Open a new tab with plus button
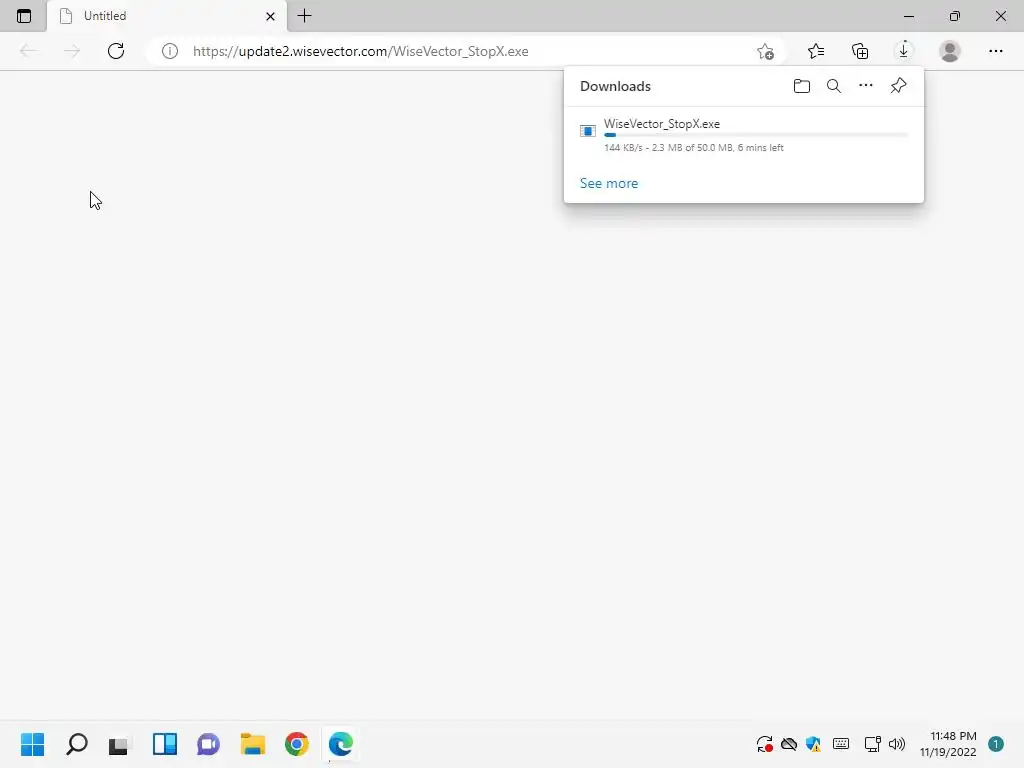1024x768 pixels. [x=304, y=16]
